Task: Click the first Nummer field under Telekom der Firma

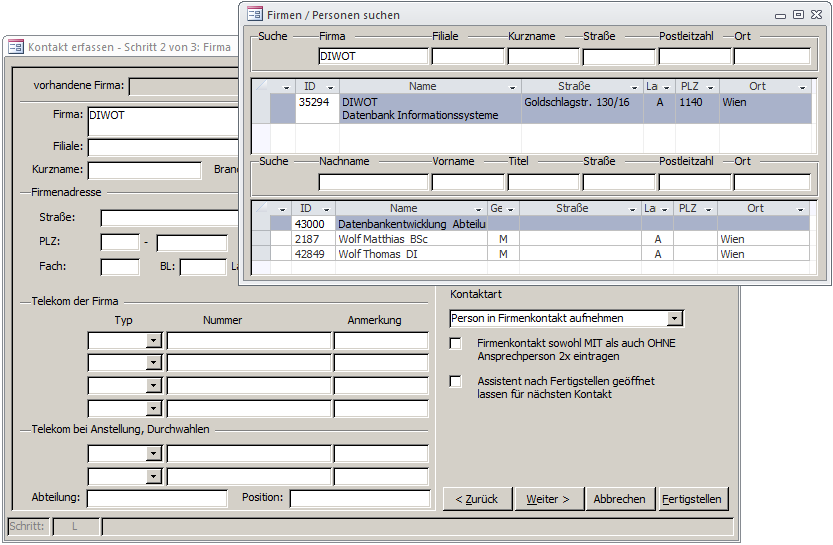Action: click(249, 340)
